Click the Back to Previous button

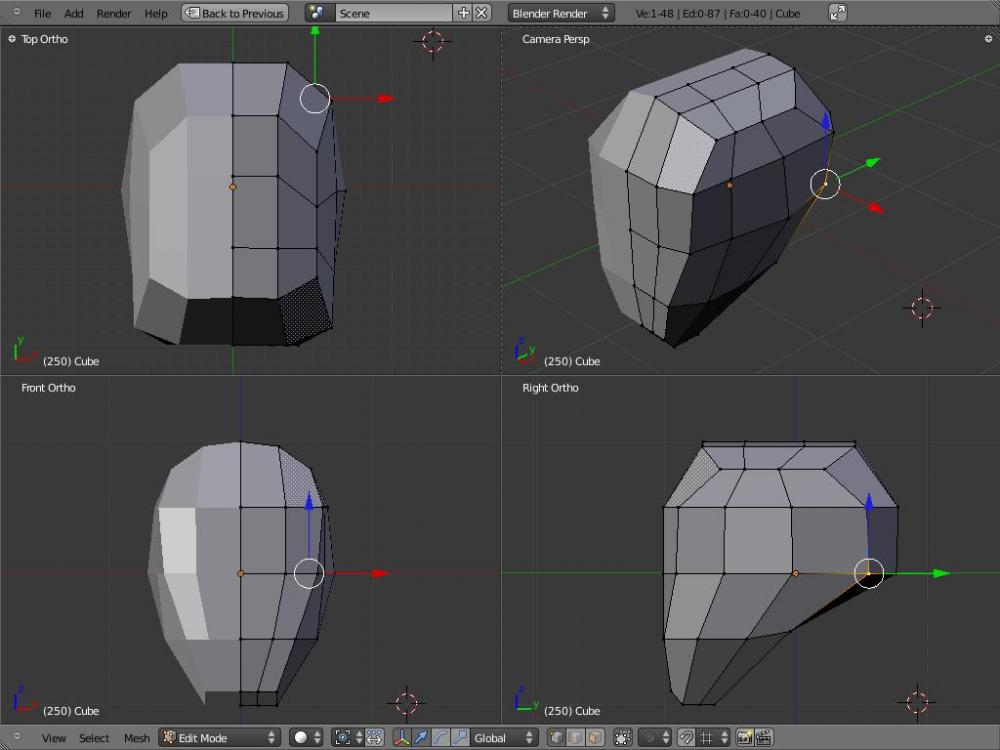(x=235, y=14)
